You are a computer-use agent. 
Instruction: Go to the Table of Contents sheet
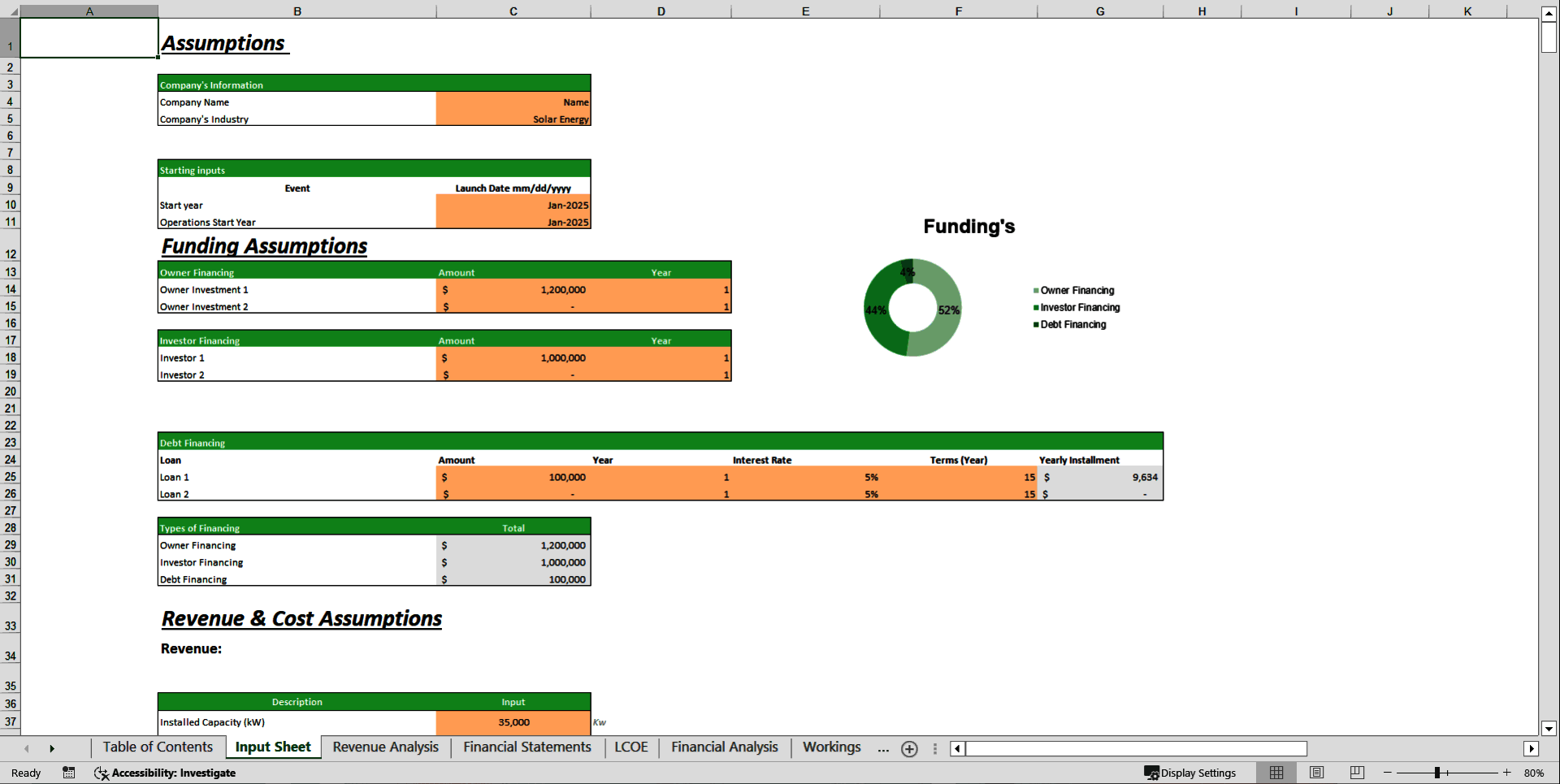[157, 747]
